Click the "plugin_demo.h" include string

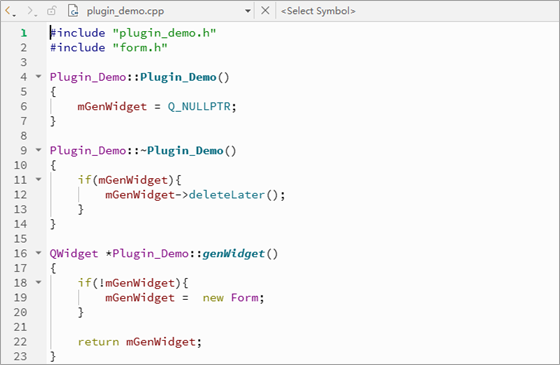164,33
